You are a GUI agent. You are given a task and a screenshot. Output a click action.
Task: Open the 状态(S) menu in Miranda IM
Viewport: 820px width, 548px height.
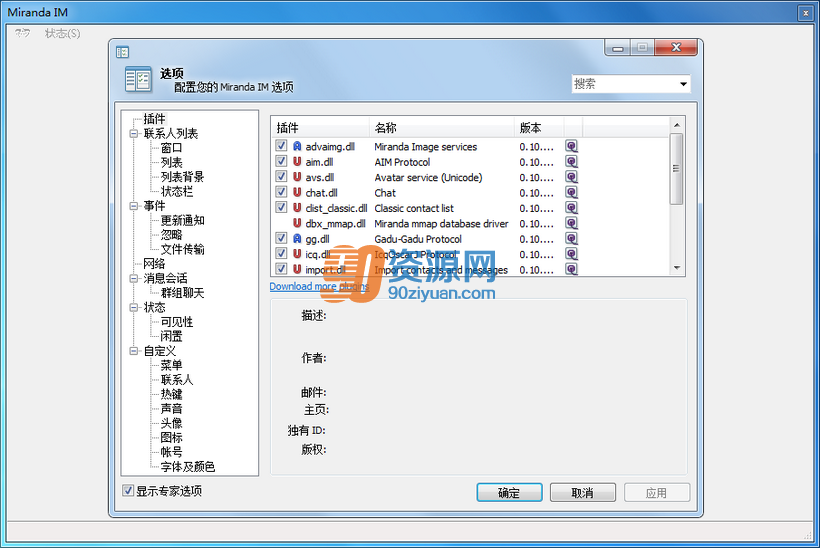coord(62,33)
